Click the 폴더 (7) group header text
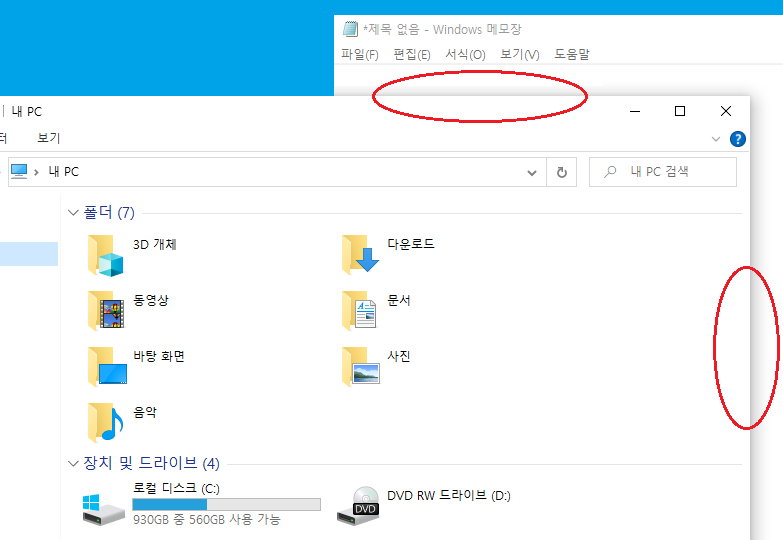Image resolution: width=783 pixels, height=540 pixels. 109,212
